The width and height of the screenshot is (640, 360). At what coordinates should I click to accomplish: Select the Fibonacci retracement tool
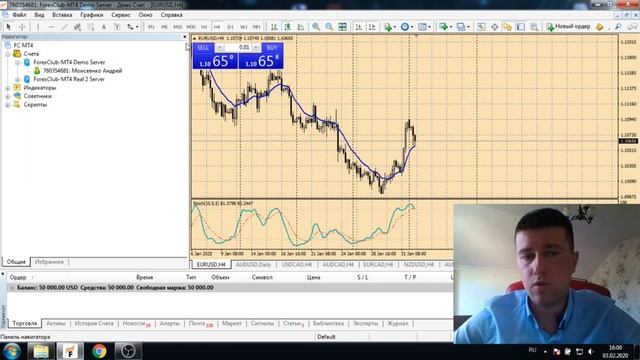click(91, 27)
